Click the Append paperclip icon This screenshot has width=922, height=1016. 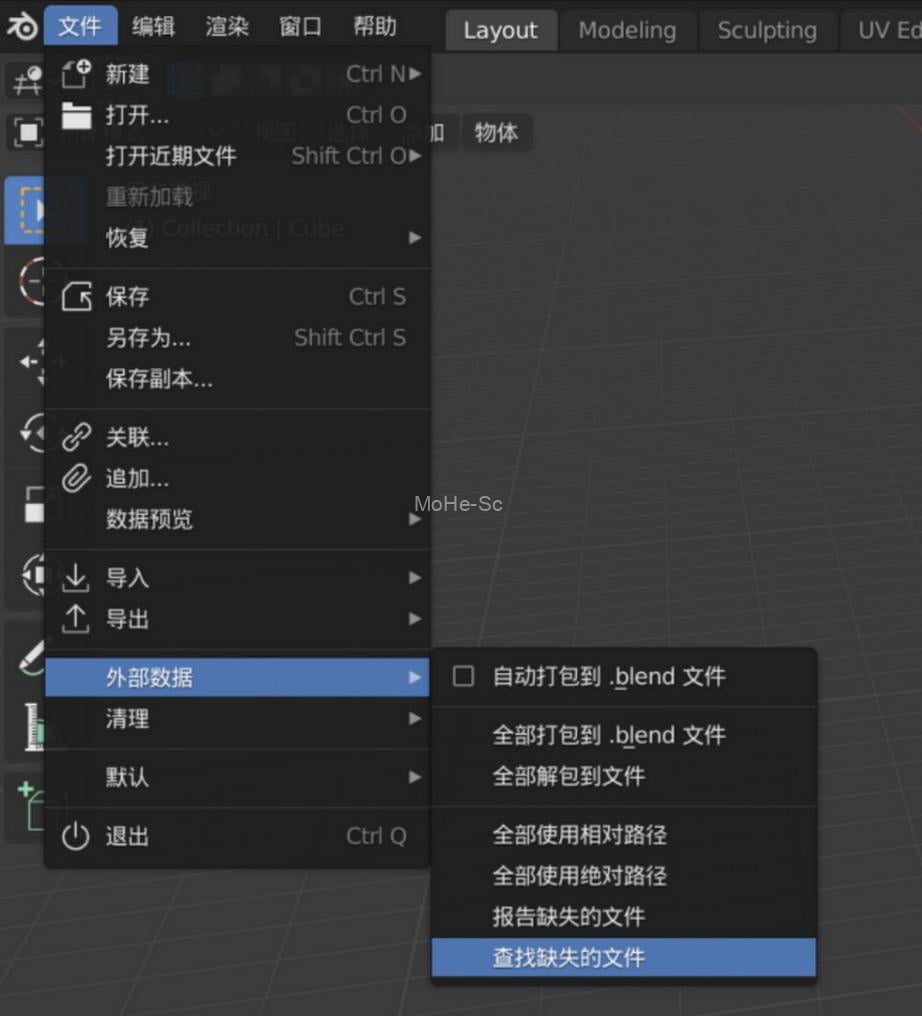76,479
